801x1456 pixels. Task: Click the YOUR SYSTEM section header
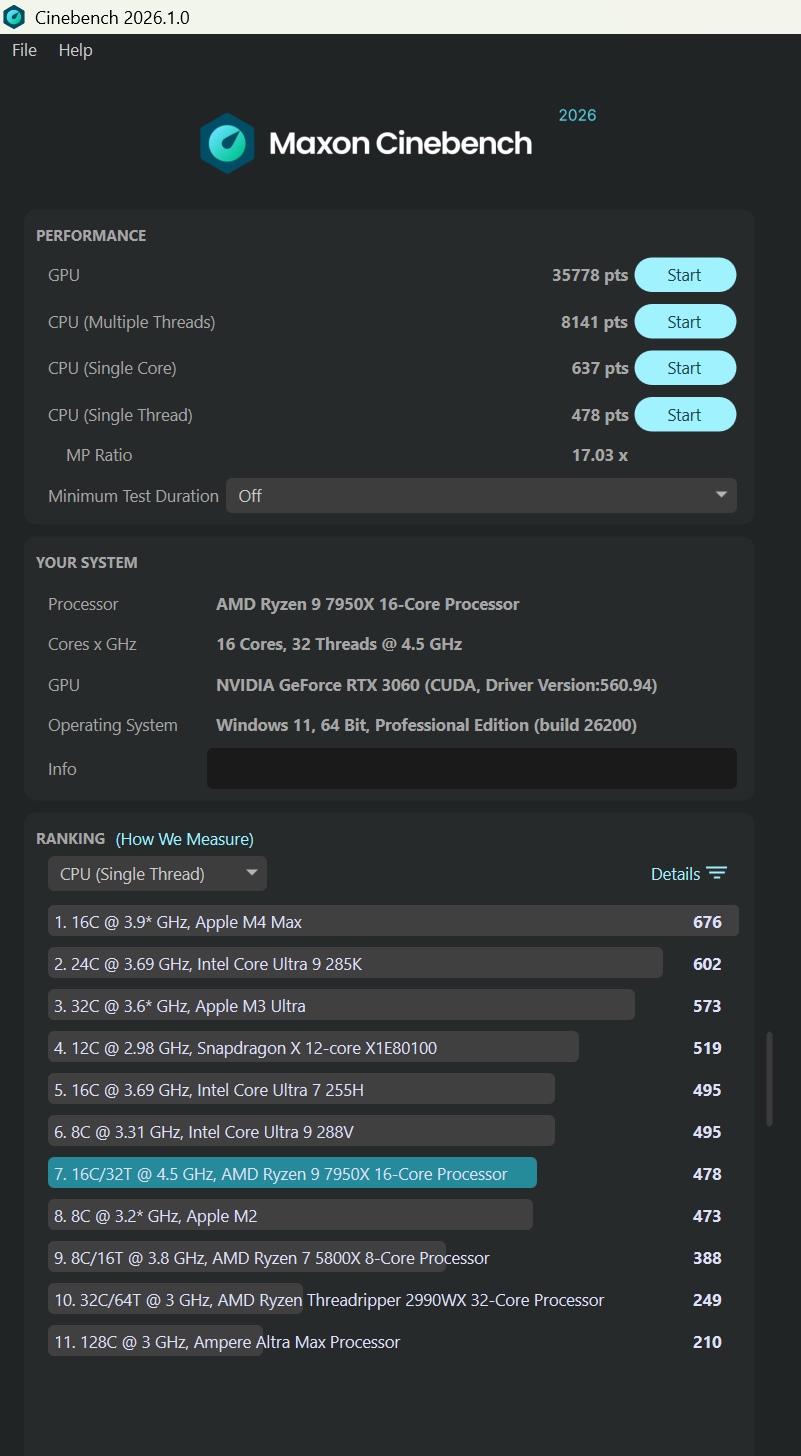click(x=87, y=563)
